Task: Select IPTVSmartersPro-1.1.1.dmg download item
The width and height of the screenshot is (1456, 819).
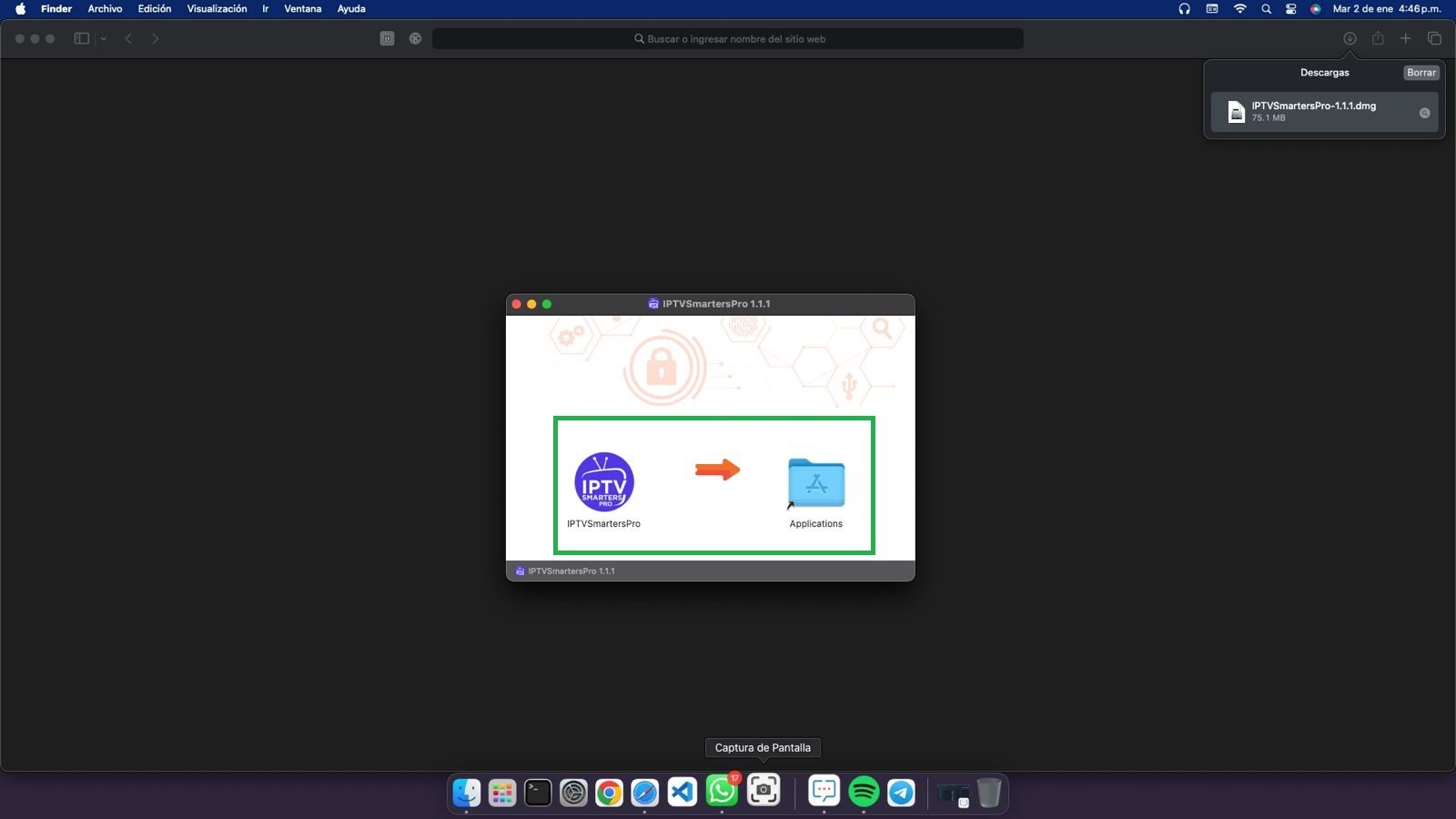Action: click(x=1324, y=112)
